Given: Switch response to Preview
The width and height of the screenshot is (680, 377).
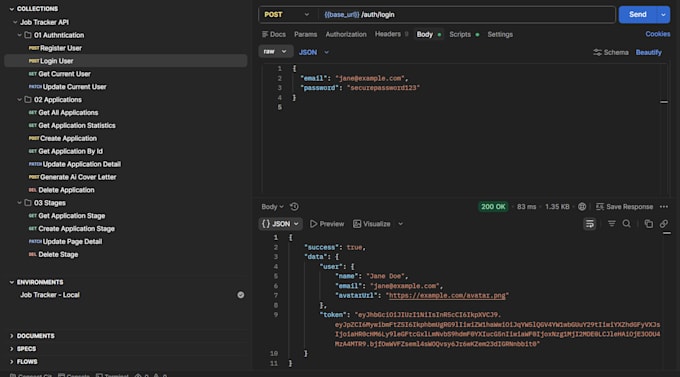Looking at the screenshot, I should [327, 224].
